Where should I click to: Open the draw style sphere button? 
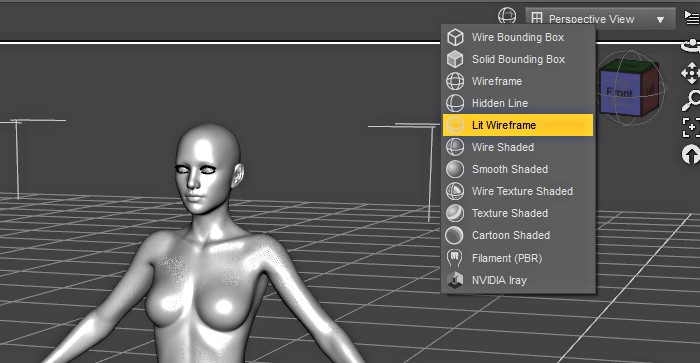click(507, 16)
